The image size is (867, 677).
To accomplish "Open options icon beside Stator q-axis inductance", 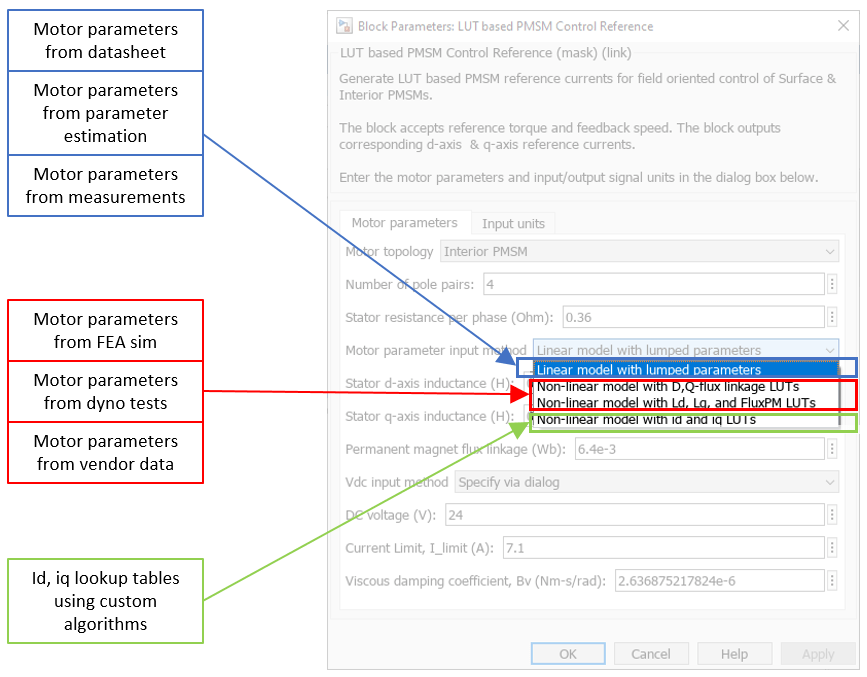I will 832,416.
